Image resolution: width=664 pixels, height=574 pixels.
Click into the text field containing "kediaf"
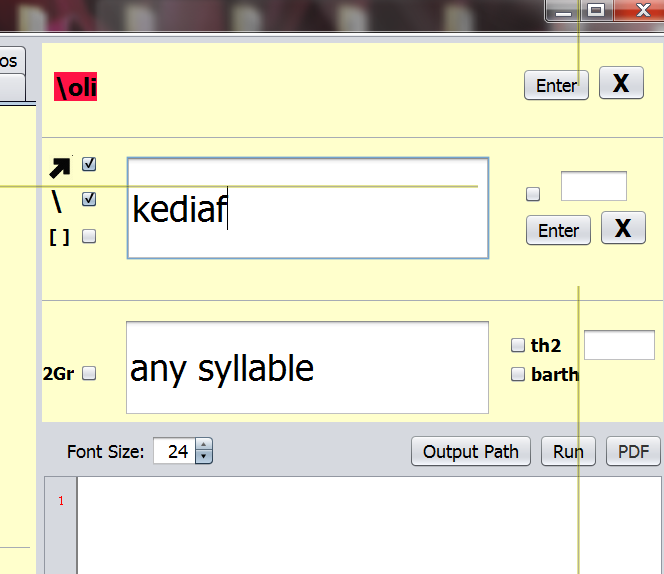pos(307,209)
